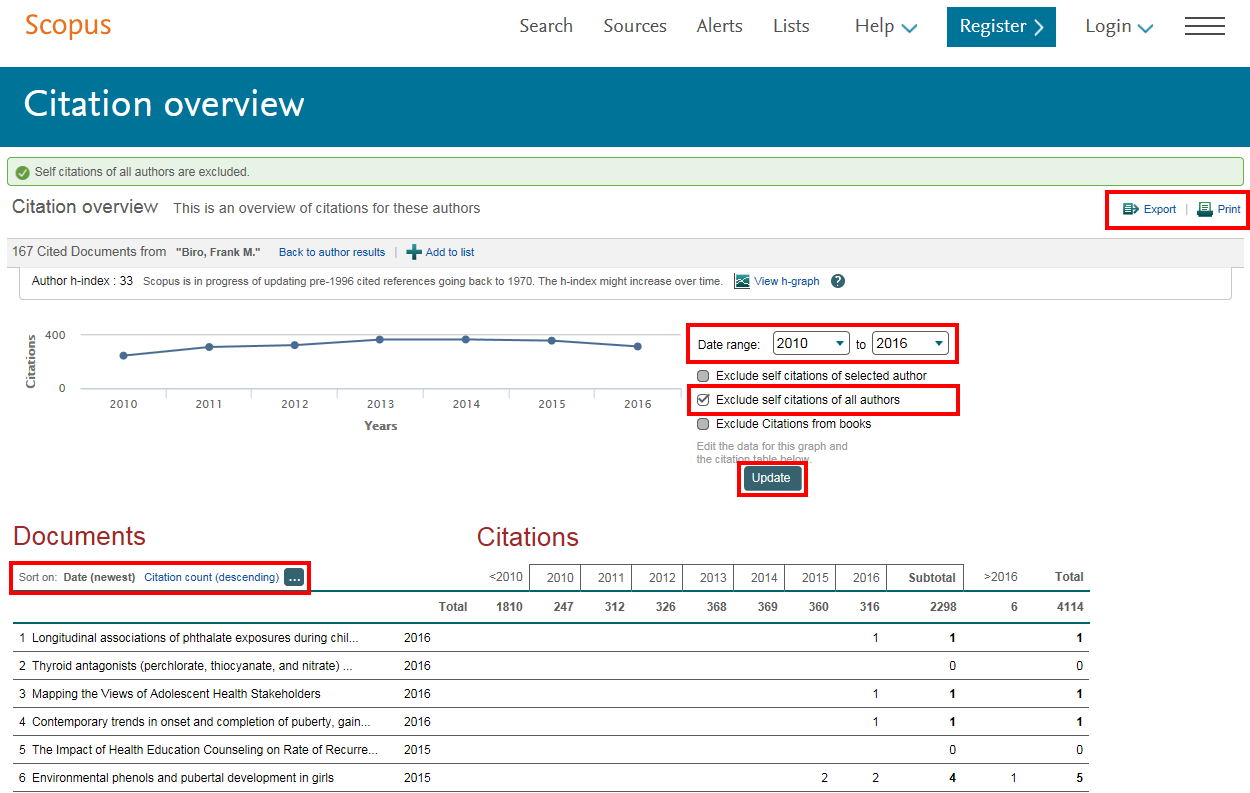This screenshot has height=793, width=1250.
Task: Click View h-graph link
Action: click(x=787, y=281)
